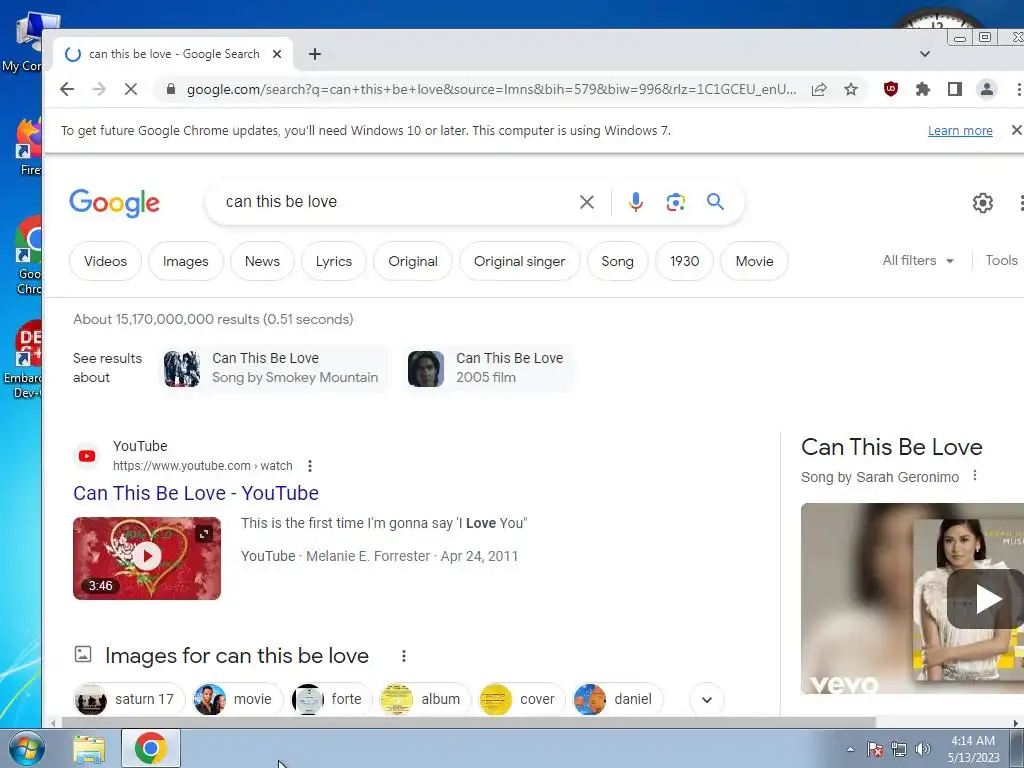The width and height of the screenshot is (1024, 768).
Task: See results about 2005 film
Action: 488,368
